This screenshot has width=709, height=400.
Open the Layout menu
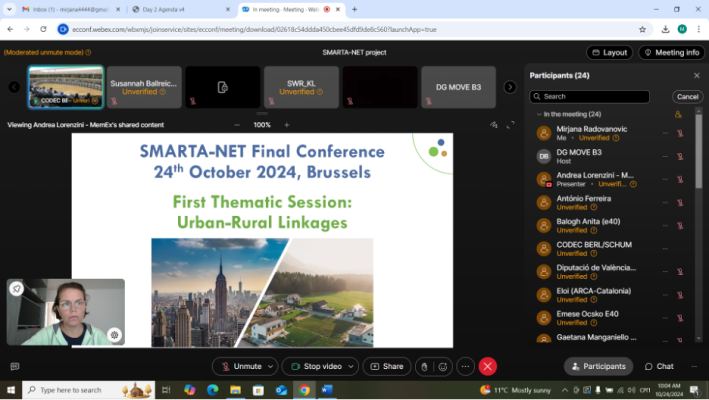pos(610,52)
